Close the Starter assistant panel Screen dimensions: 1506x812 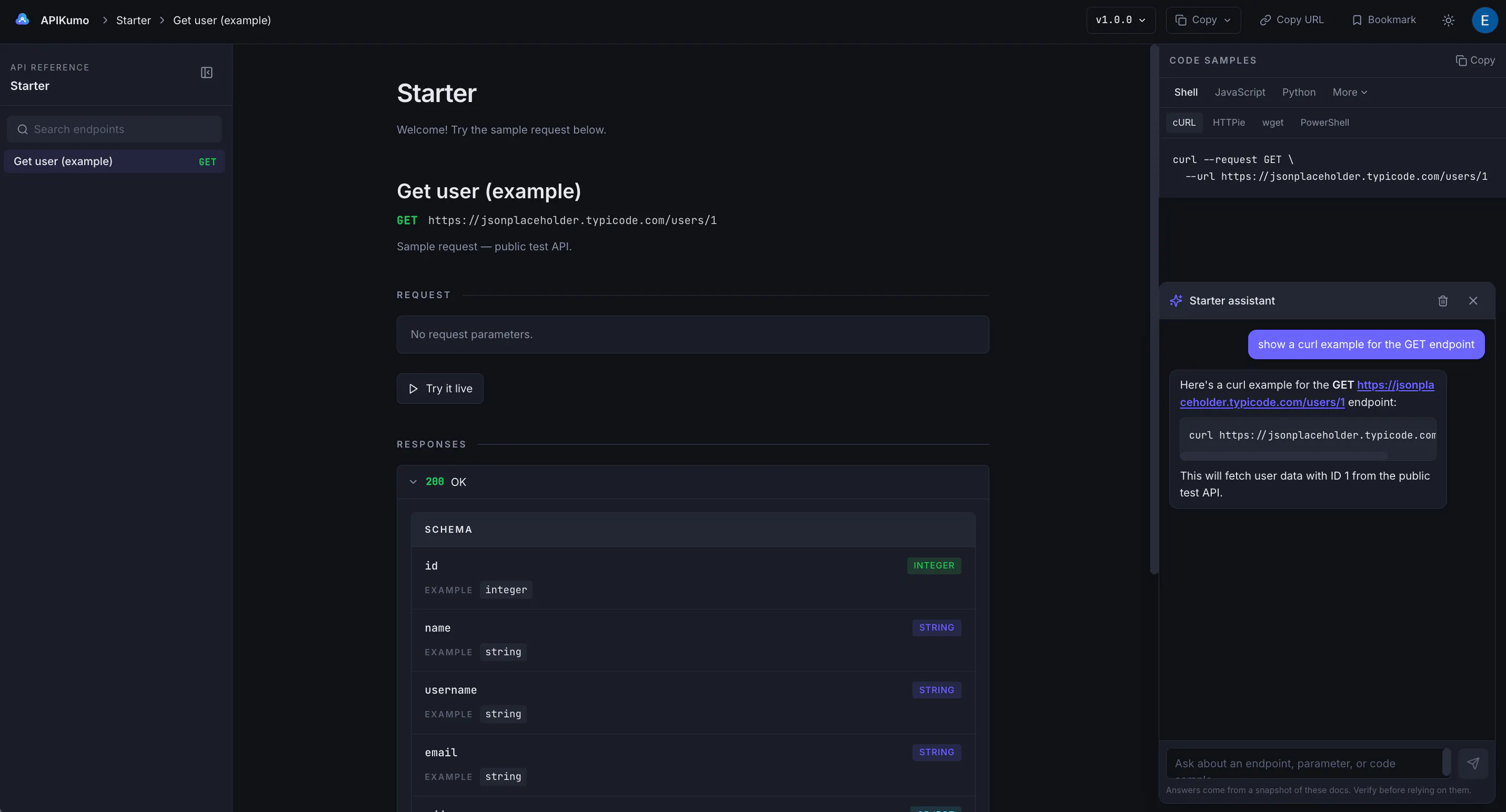point(1473,301)
